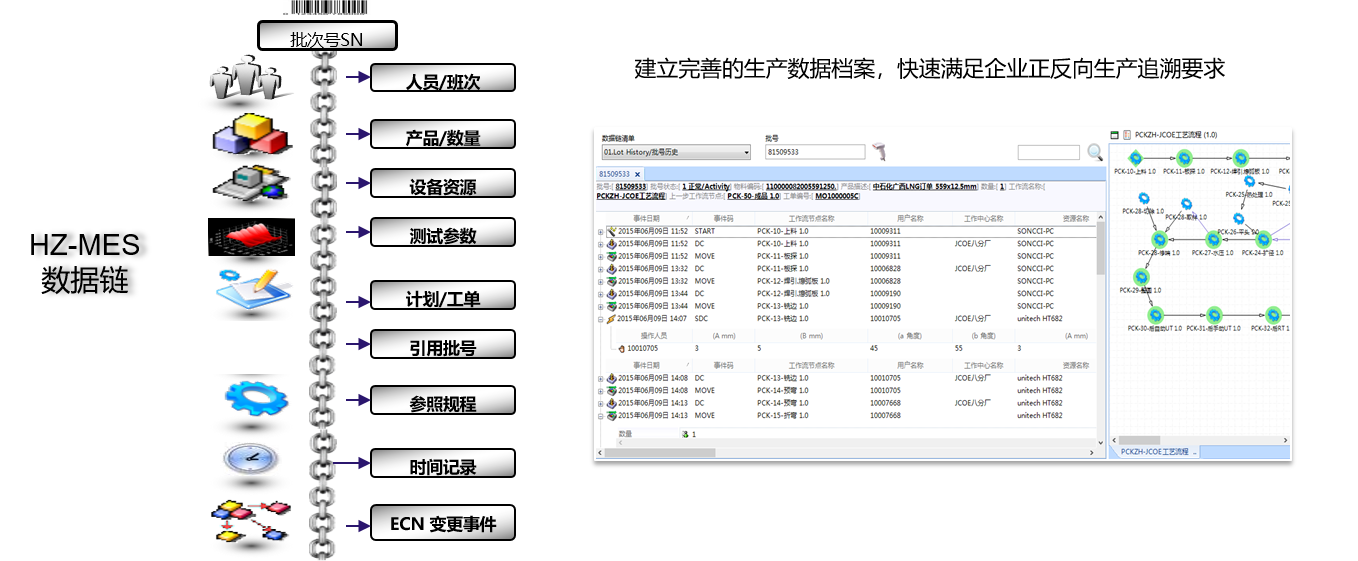
Task: Click the PCK-31-板手动UT node icon
Action: point(1214,315)
